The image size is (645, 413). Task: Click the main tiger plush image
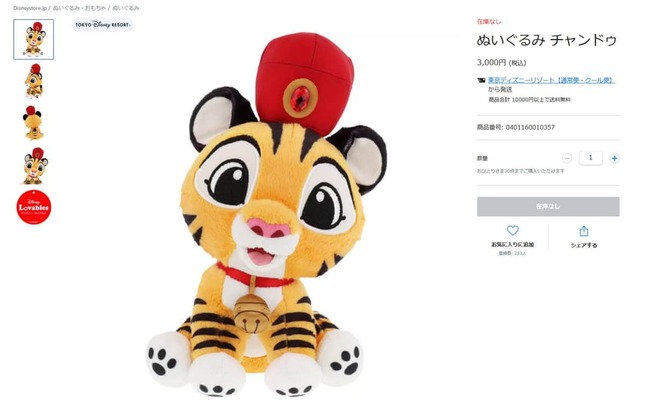268,220
